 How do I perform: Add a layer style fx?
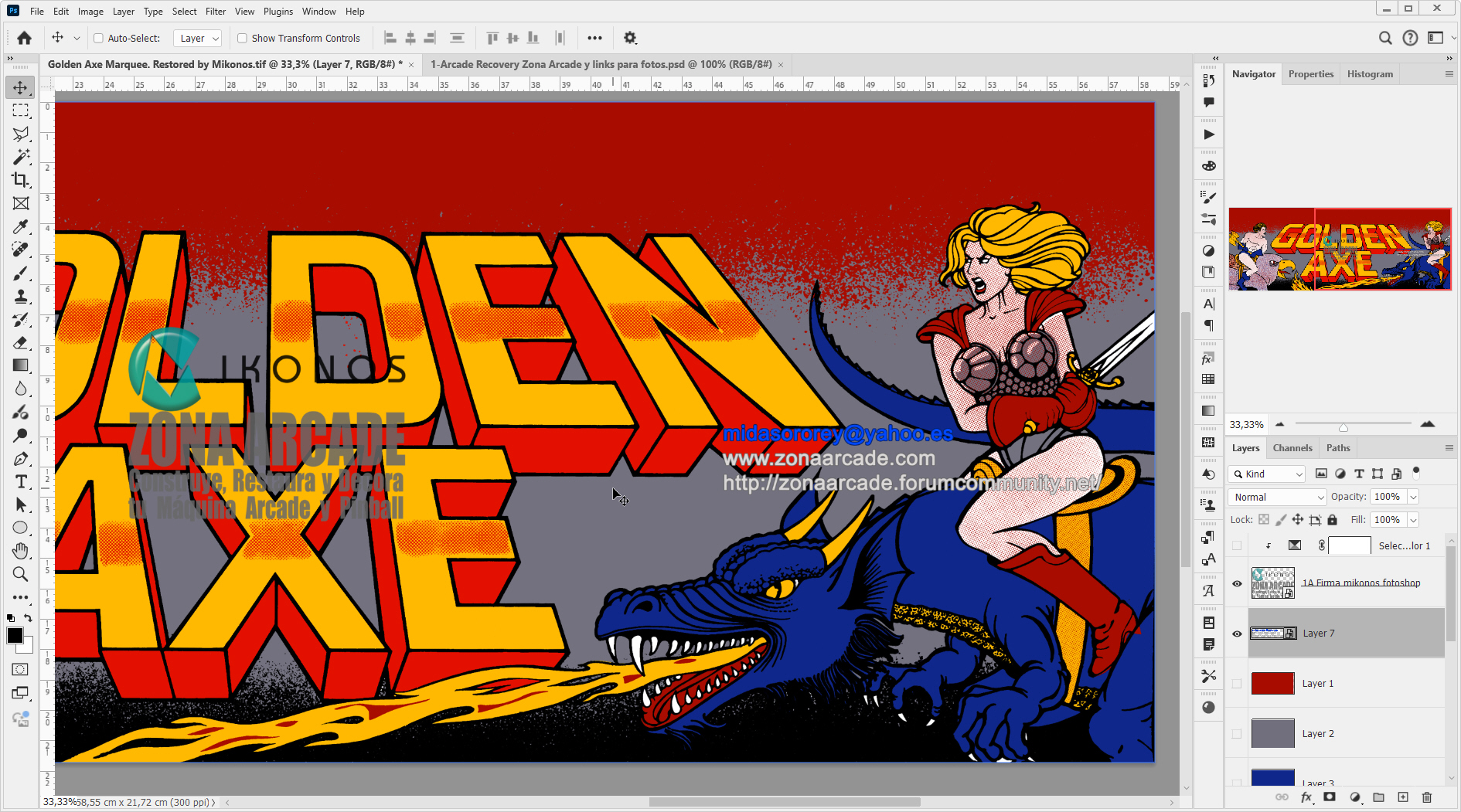pos(1306,797)
